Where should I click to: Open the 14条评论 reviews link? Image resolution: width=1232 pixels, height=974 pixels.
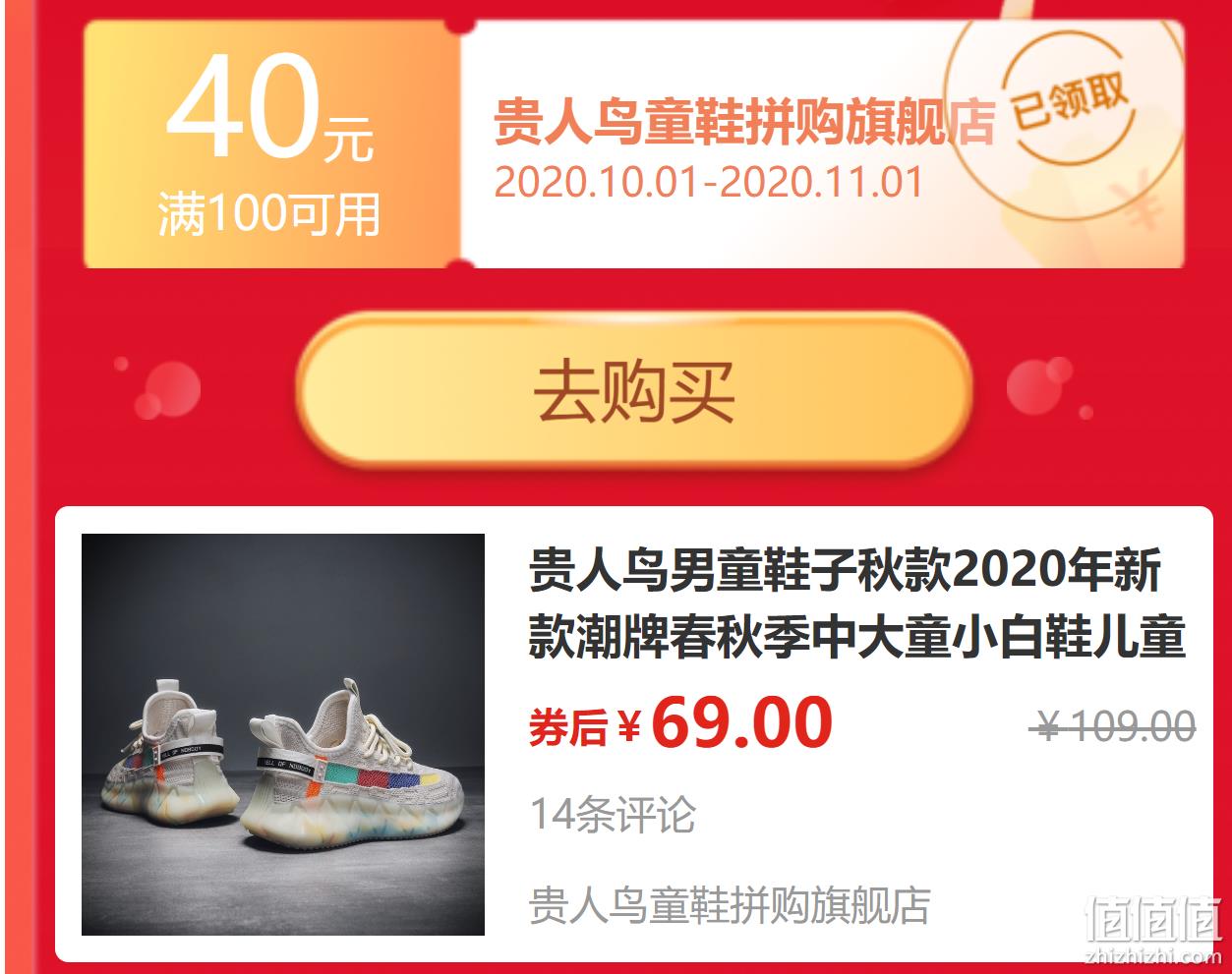(613, 814)
